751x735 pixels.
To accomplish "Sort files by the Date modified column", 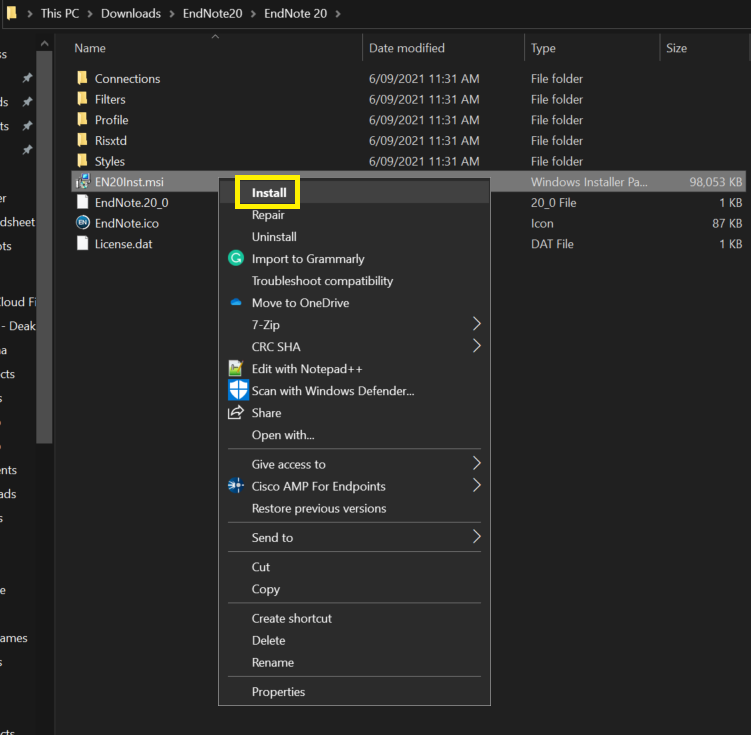I will point(407,48).
